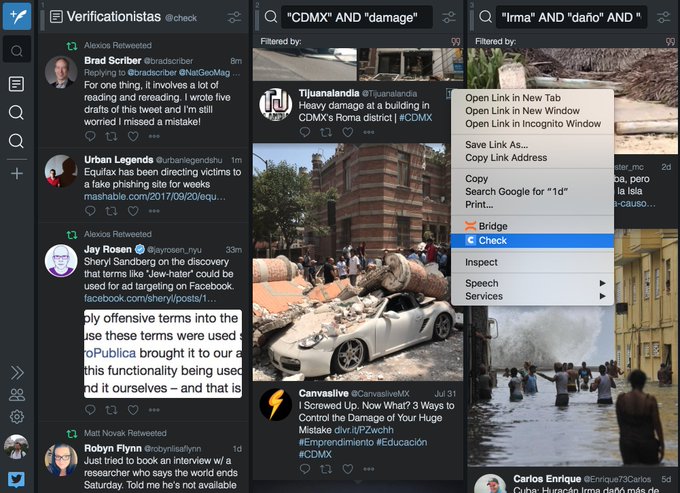The height and width of the screenshot is (493, 680).
Task: Reply to Brad Scriber's tweet
Action: click(x=90, y=136)
